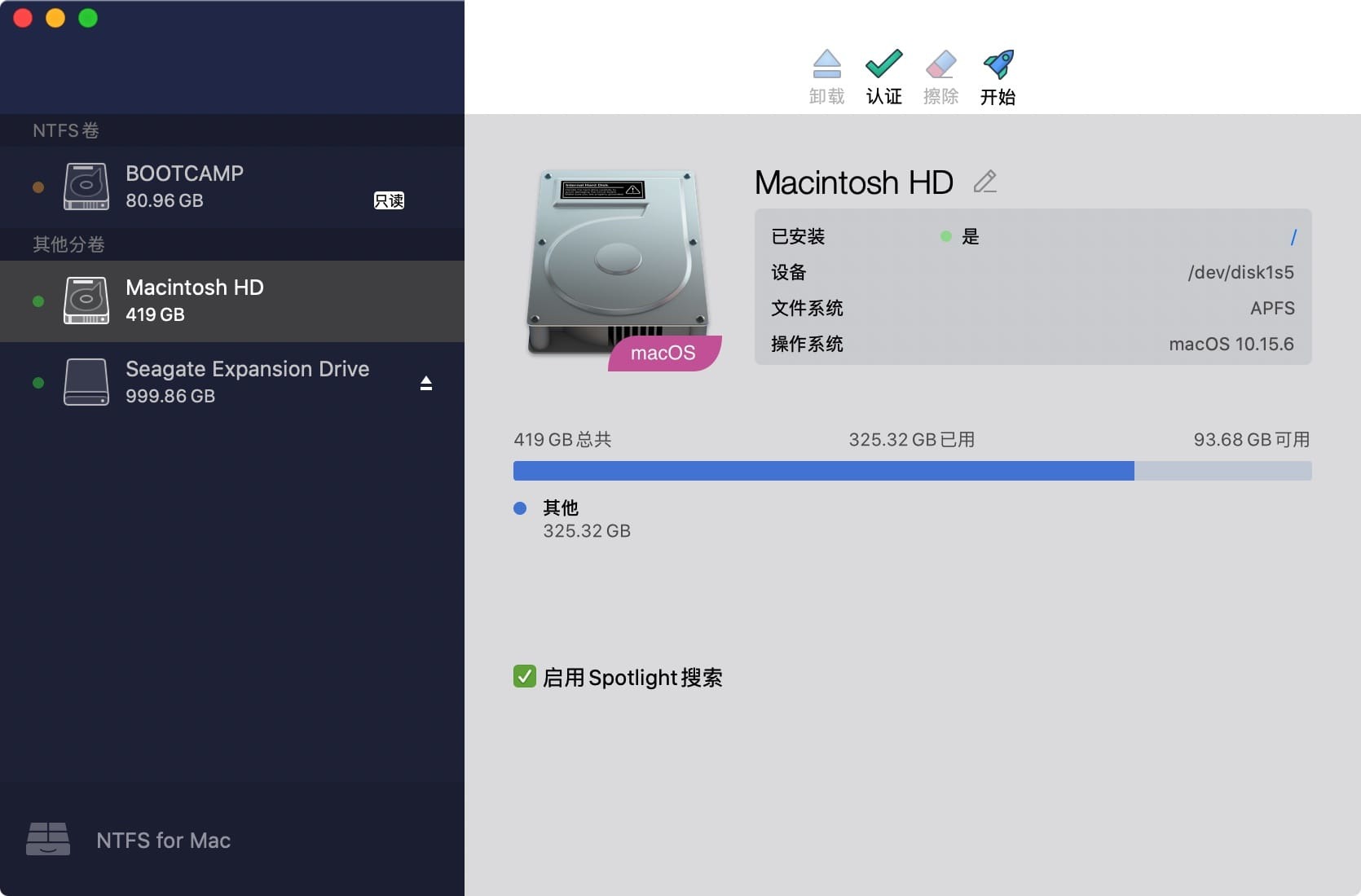Disable 启用 Spotlight 搜索 checkbox
This screenshot has width=1361, height=896.
coord(524,676)
